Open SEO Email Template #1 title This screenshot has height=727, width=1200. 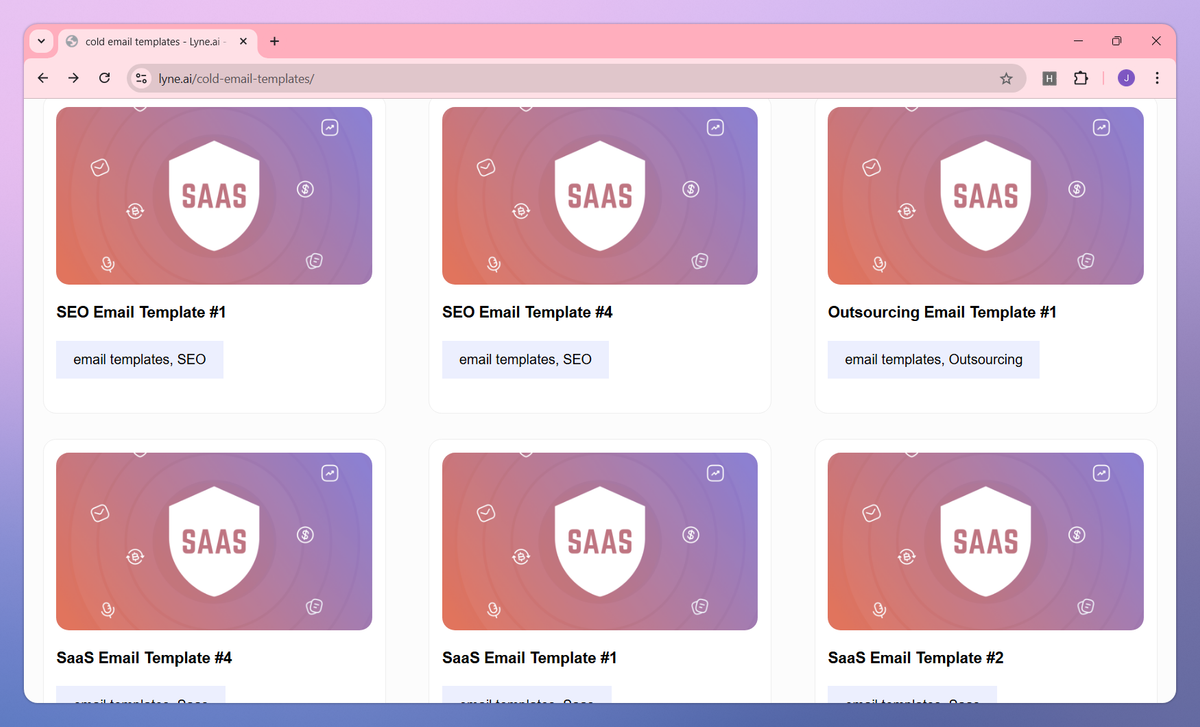tap(141, 312)
